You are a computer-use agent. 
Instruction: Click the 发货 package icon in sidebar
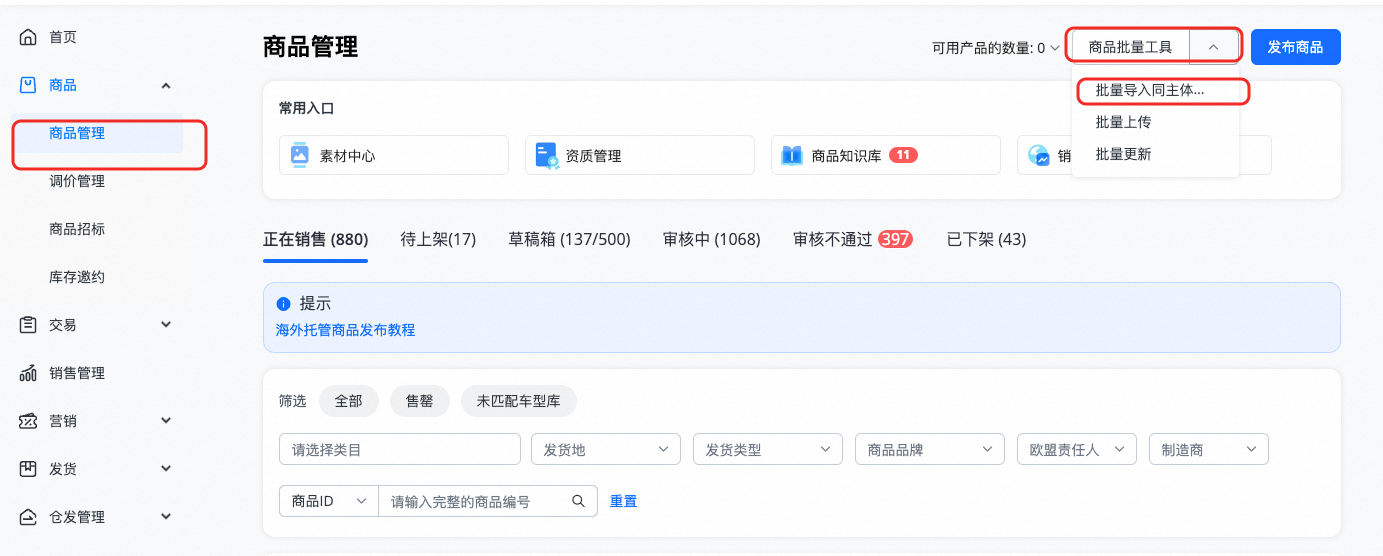(x=28, y=469)
